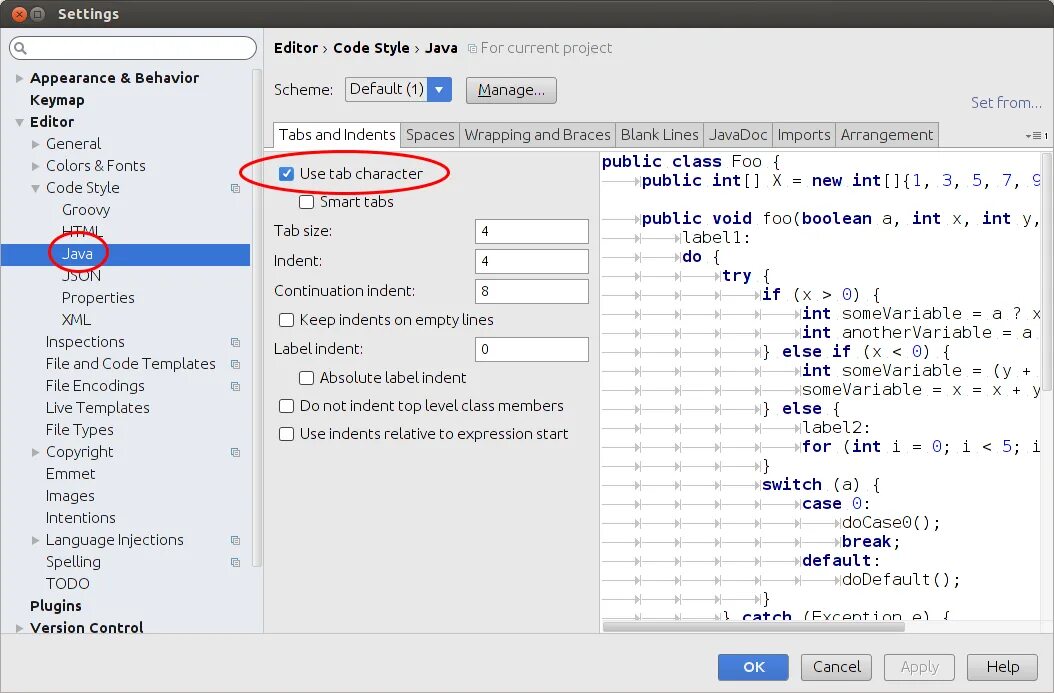Expand Language Injections node arrow
This screenshot has width=1054, height=693.
pos(36,540)
